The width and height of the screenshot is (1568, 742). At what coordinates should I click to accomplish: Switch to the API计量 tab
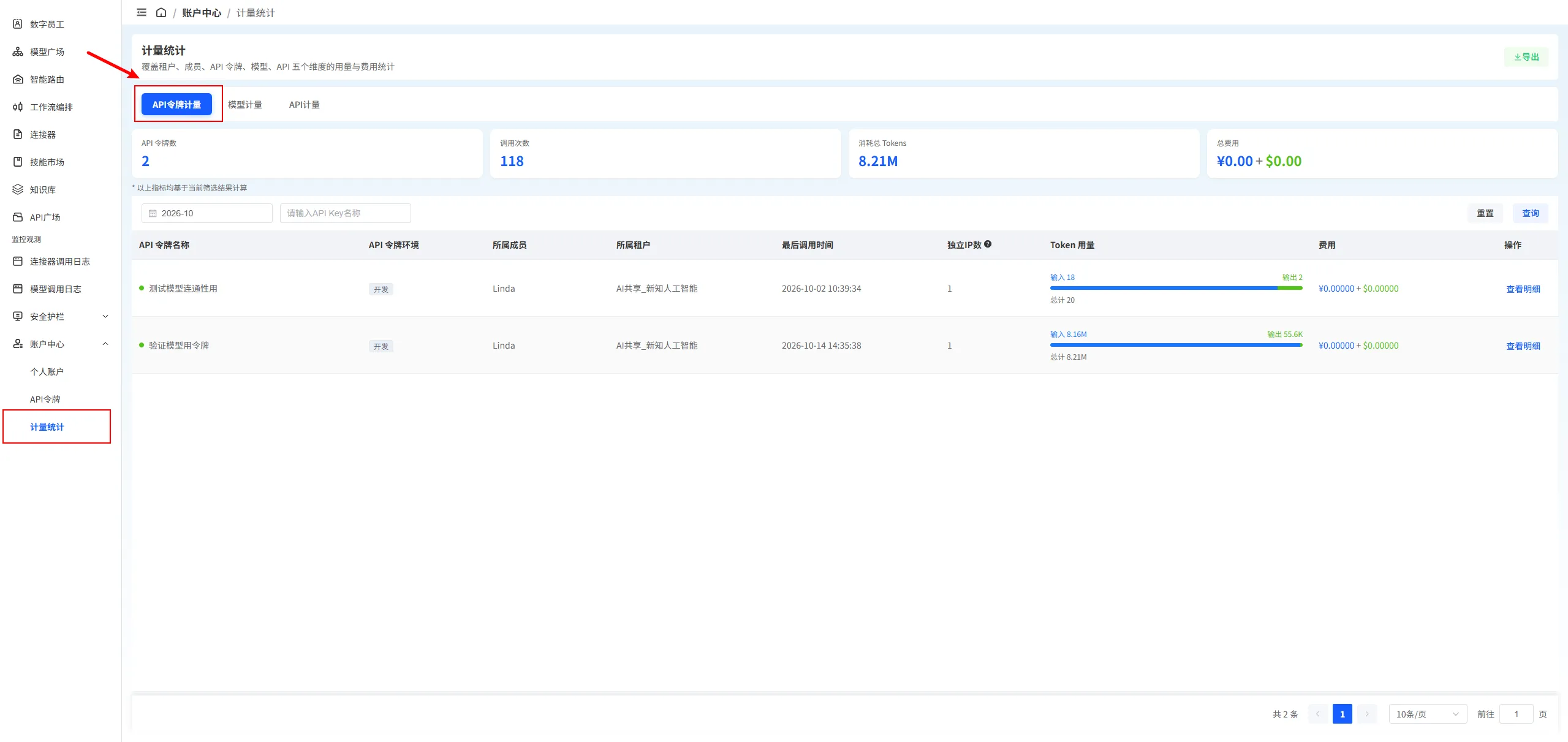click(304, 105)
